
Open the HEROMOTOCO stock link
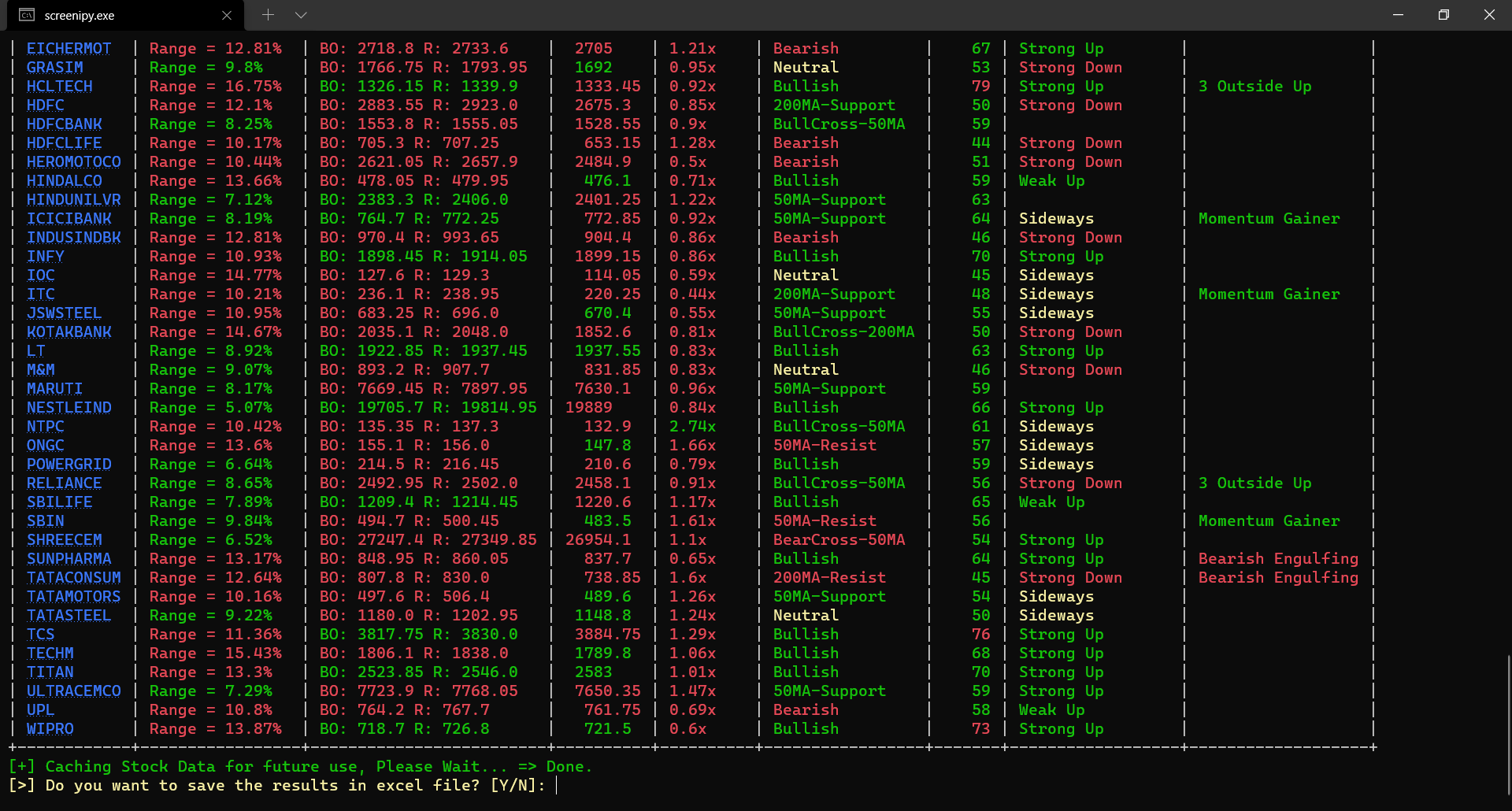[74, 162]
